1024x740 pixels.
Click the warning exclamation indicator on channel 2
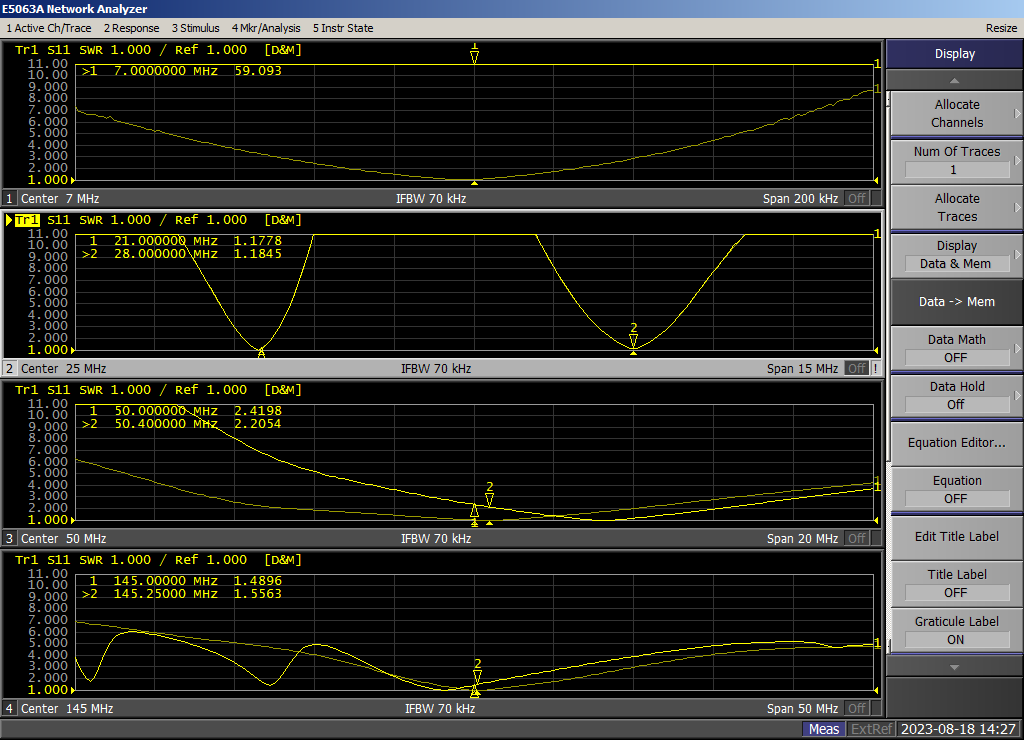pyautogui.click(x=876, y=368)
